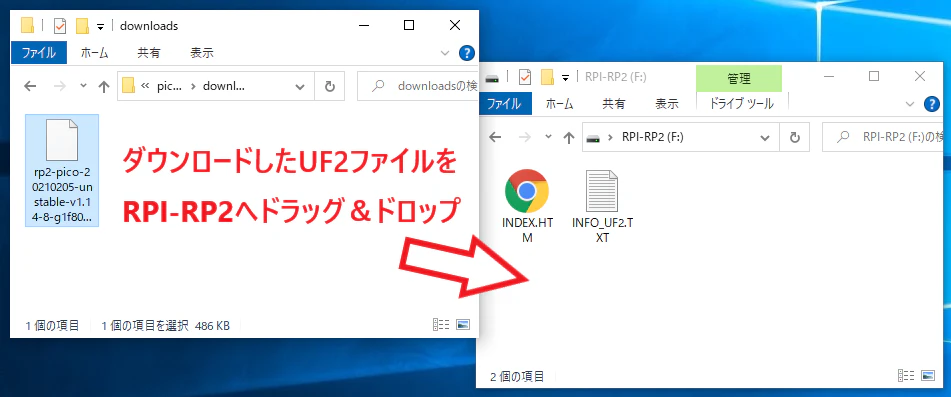
Task: Maximize the downloads window
Action: click(409, 25)
